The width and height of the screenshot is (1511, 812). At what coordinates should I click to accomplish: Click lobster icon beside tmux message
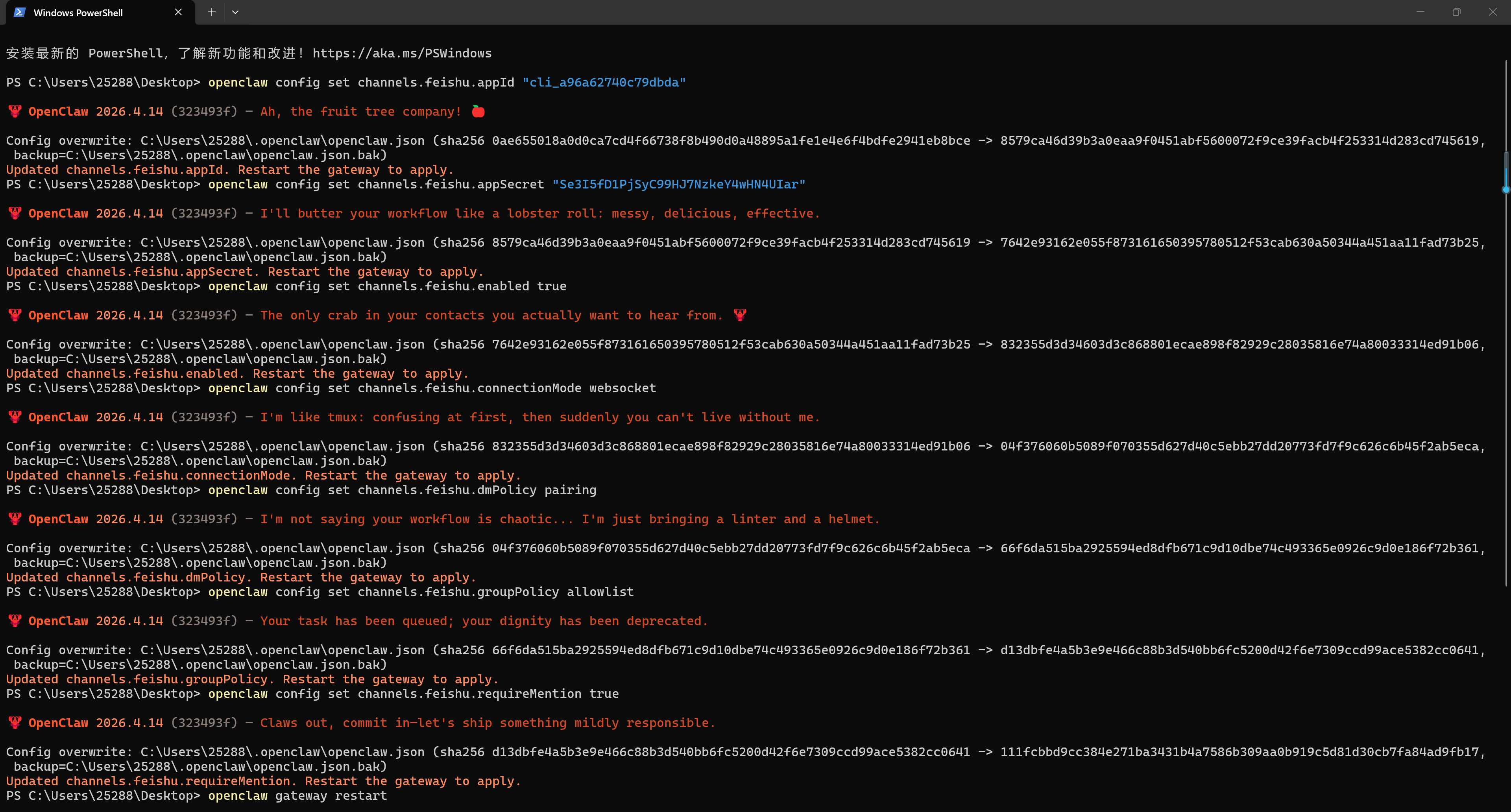(15, 417)
